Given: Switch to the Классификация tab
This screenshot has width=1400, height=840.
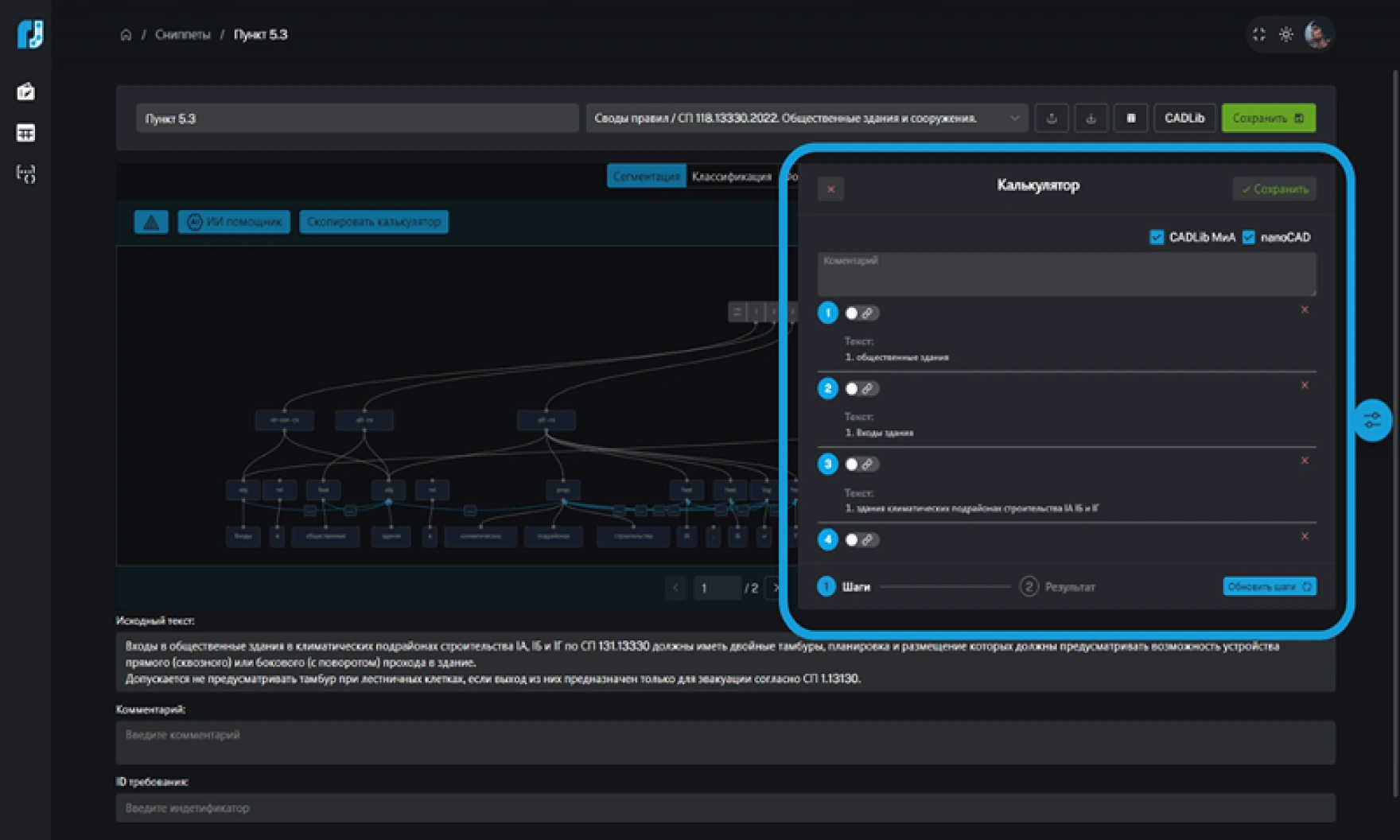Looking at the screenshot, I should pos(731,177).
